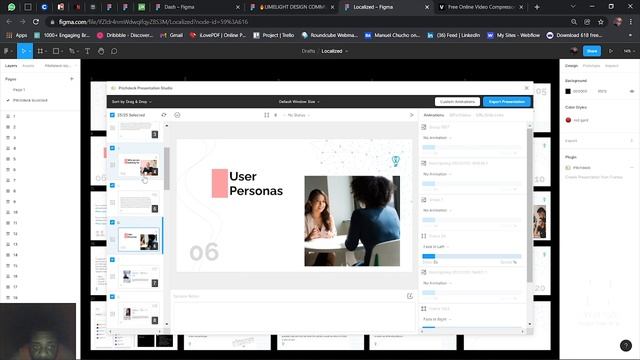Uncheck the slide 5 checkbox
Image resolution: width=640 pixels, height=360 pixels.
point(112,185)
